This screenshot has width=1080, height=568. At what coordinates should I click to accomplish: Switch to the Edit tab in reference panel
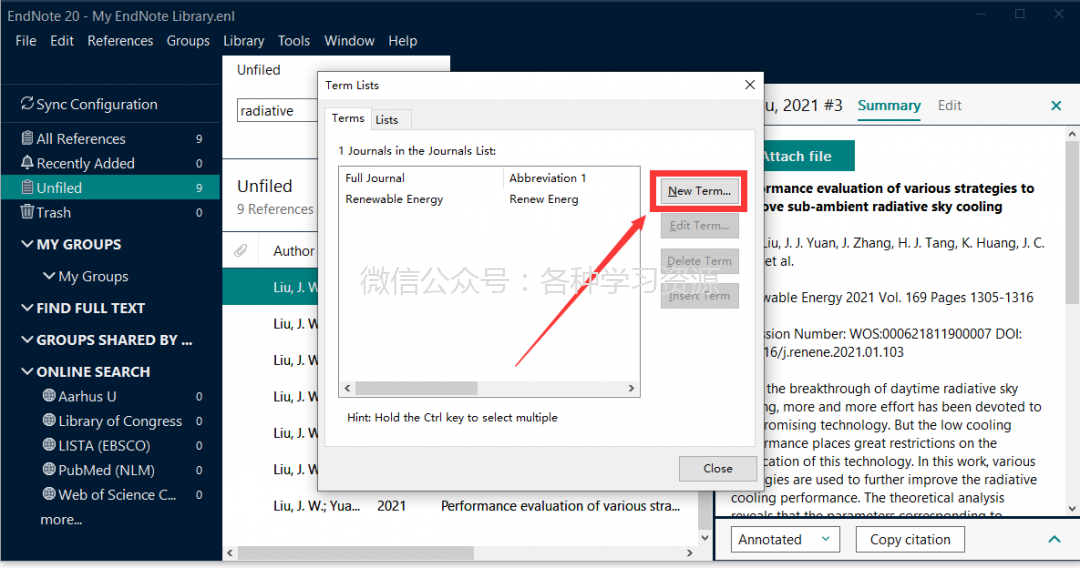pyautogui.click(x=949, y=105)
